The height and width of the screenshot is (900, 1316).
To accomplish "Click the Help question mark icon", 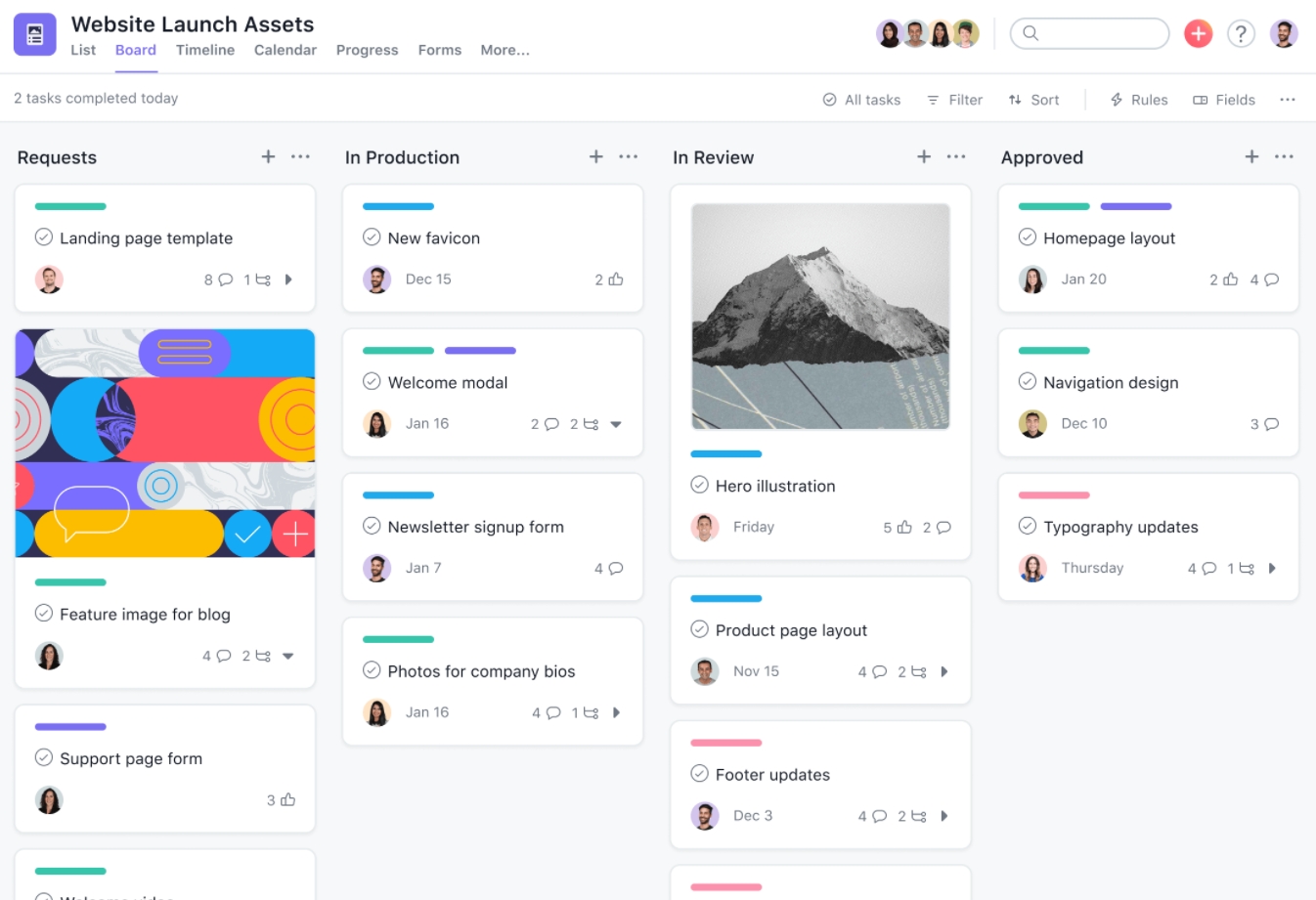I will coord(1241,33).
